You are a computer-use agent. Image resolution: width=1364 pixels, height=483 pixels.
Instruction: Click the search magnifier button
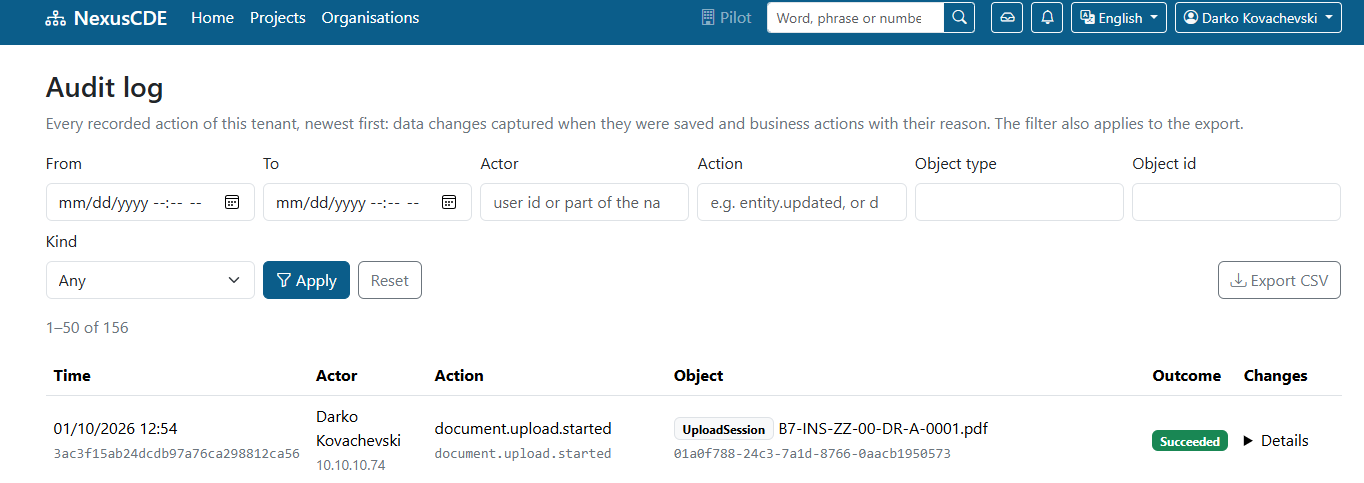point(959,18)
